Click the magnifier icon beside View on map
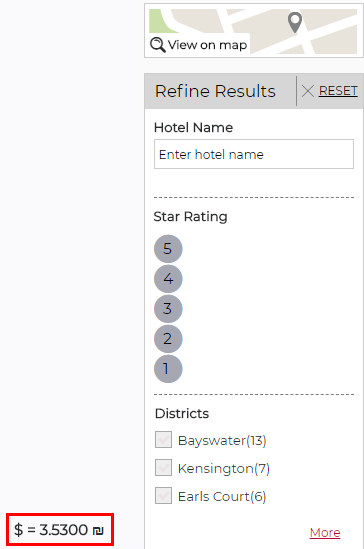The image size is (364, 549). coord(158,45)
